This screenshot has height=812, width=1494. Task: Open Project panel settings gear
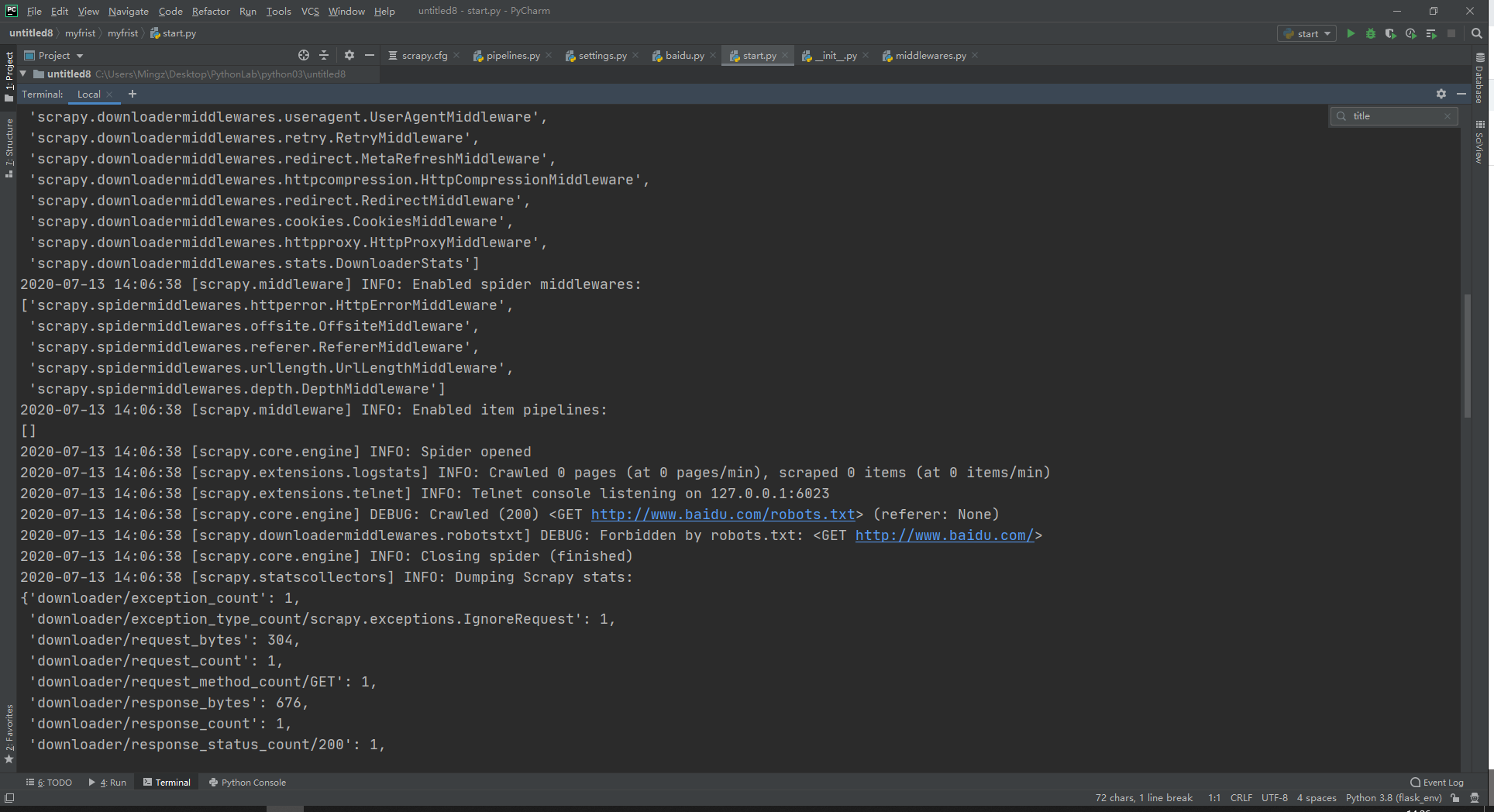point(349,55)
